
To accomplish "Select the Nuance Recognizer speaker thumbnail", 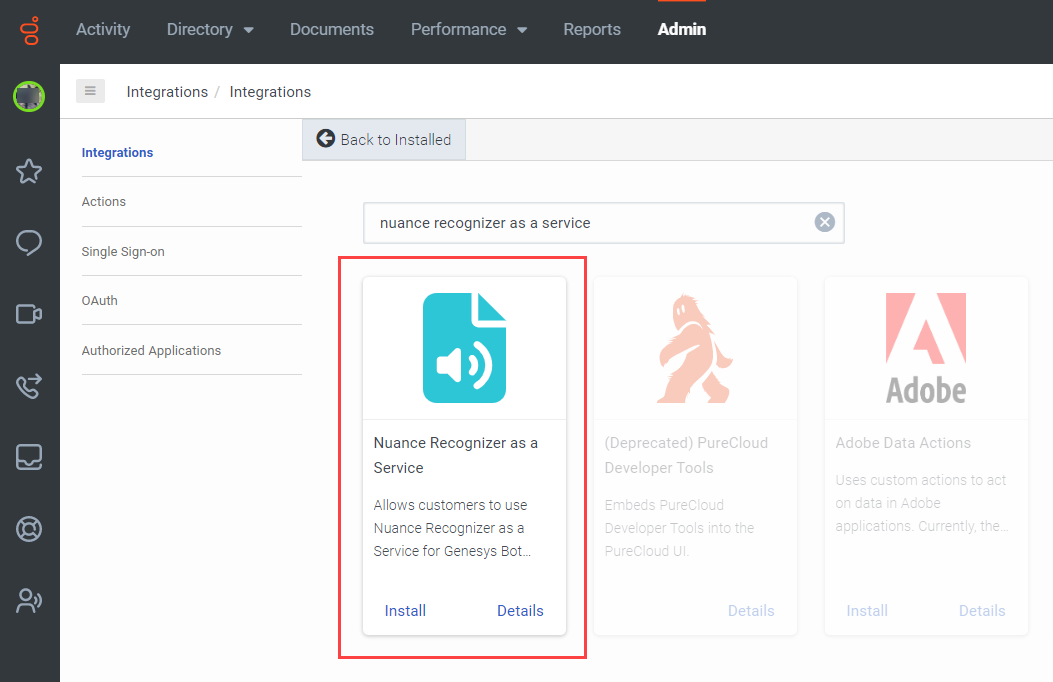I will point(464,348).
